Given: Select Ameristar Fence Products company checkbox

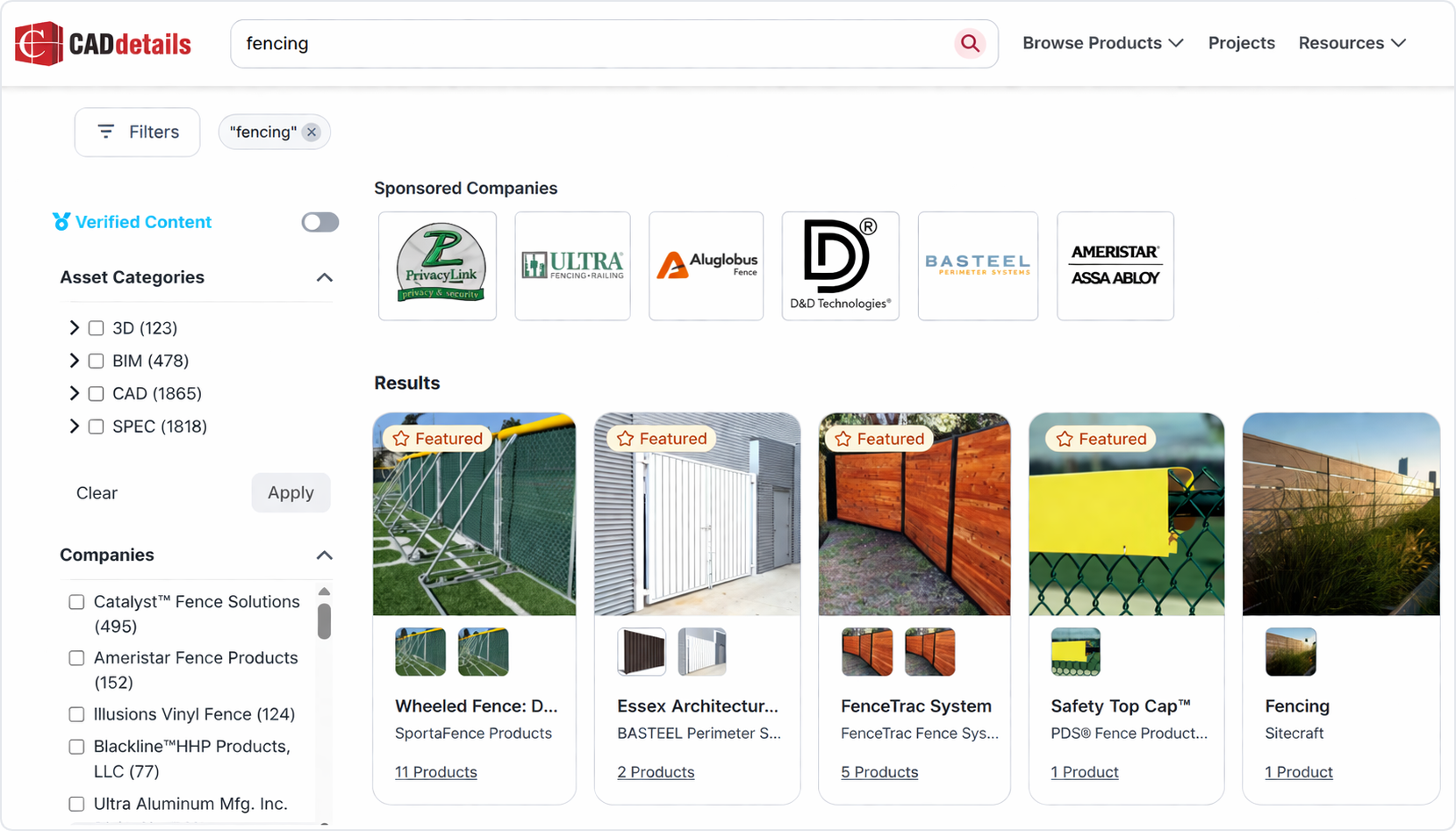Looking at the screenshot, I should click(77, 658).
